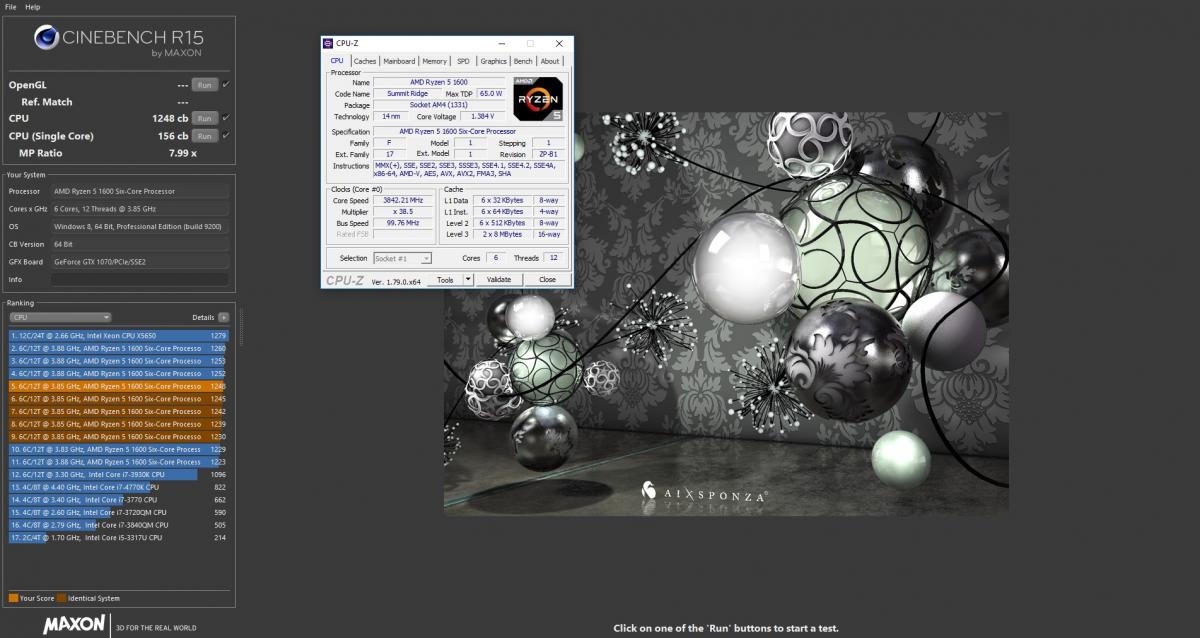This screenshot has width=1200, height=638.
Task: Click the CB Version 64 Bit field
Action: point(140,244)
